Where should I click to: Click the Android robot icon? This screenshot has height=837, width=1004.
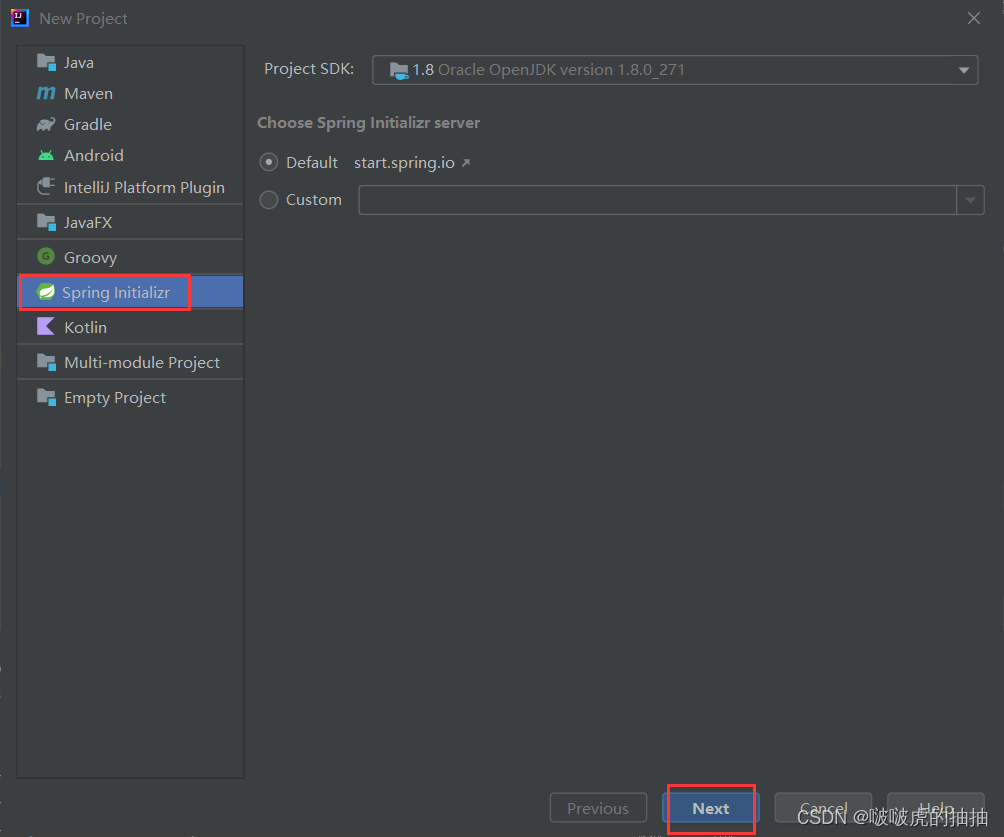tap(46, 156)
